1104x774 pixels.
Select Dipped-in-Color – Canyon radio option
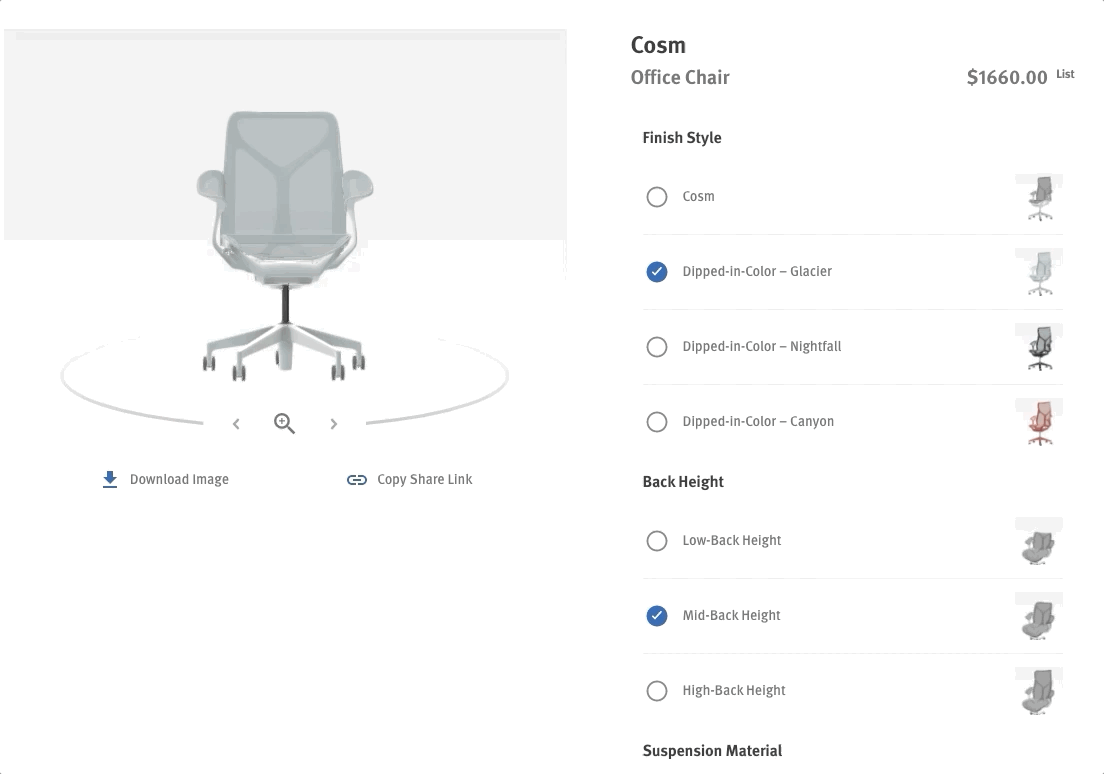click(x=657, y=422)
